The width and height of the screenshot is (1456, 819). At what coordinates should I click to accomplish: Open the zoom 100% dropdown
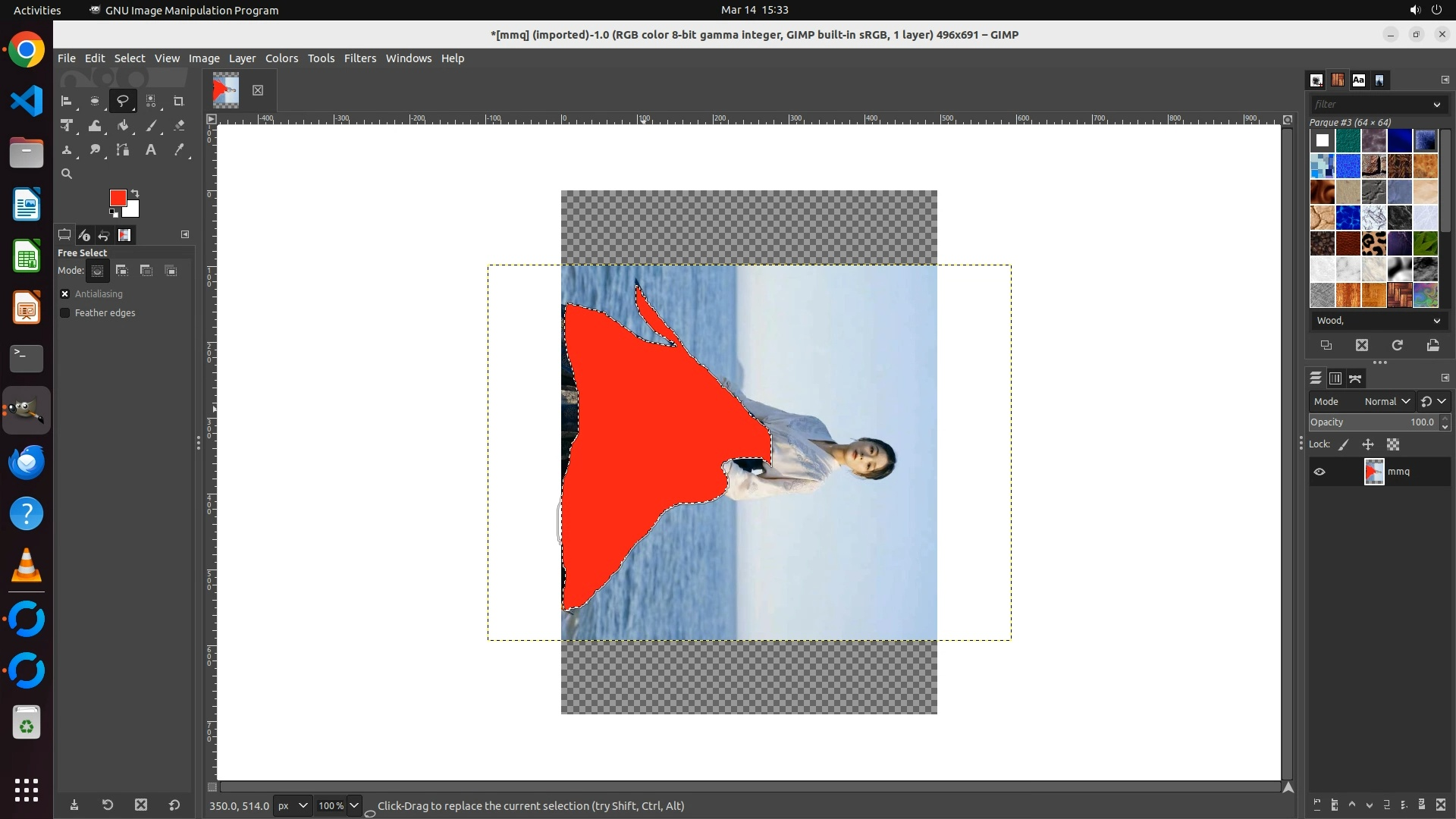pos(353,805)
